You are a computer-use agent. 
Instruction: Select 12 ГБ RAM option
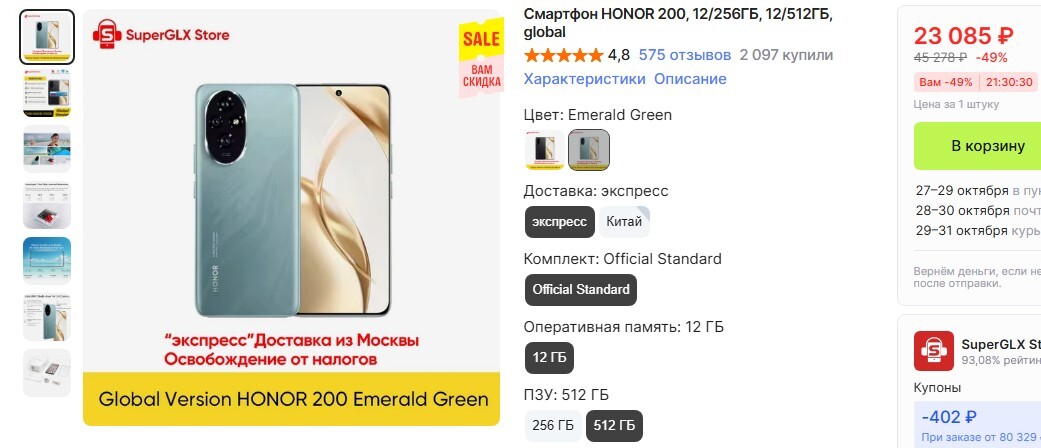549,358
